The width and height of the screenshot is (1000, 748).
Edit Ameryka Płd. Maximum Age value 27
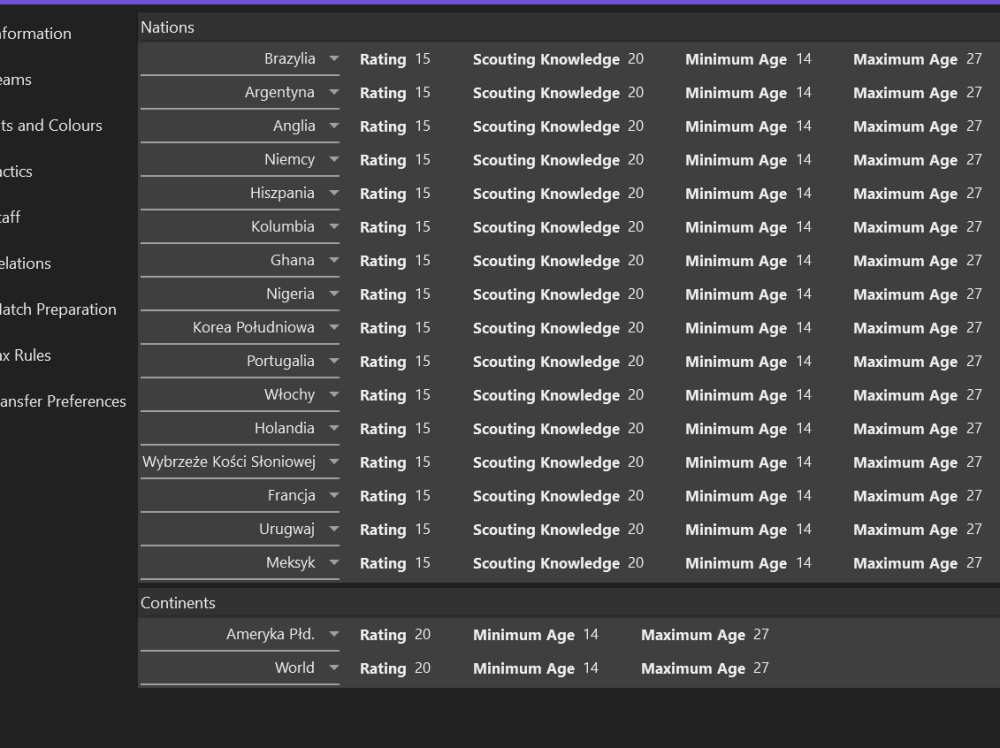tap(761, 634)
